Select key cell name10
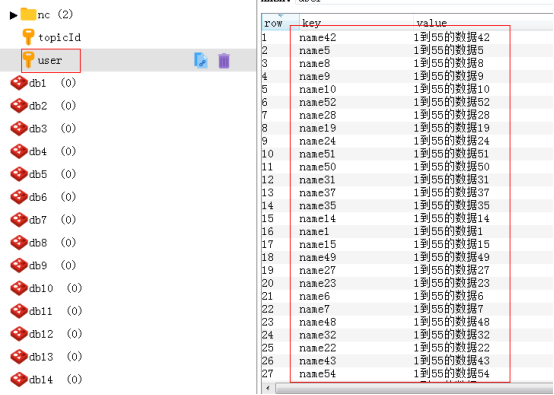Screen dimensions: 554x395 pyautogui.click(x=318, y=89)
